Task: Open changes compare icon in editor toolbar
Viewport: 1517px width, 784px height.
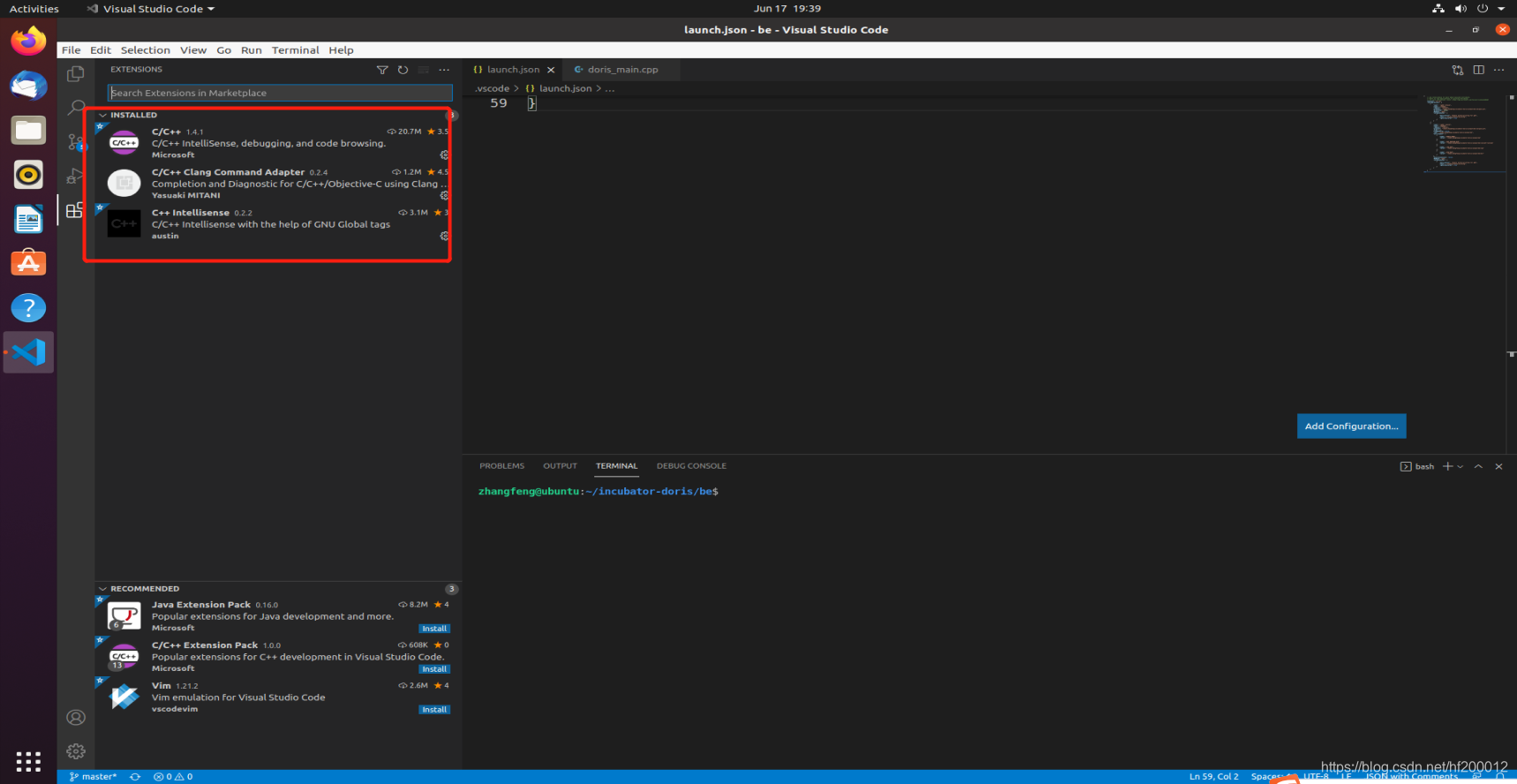Action: point(1458,70)
